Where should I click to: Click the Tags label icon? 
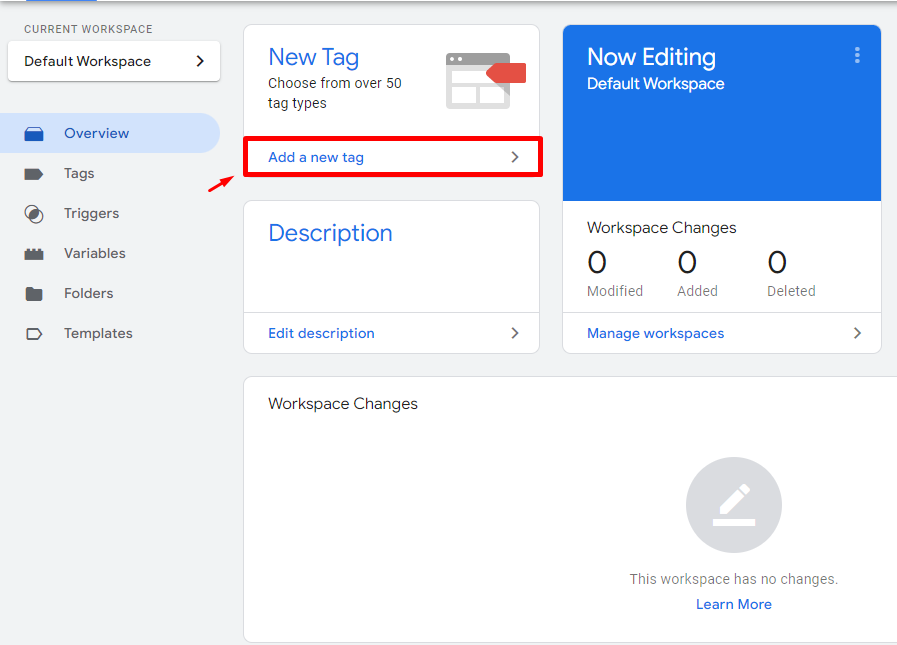pyautogui.click(x=34, y=174)
